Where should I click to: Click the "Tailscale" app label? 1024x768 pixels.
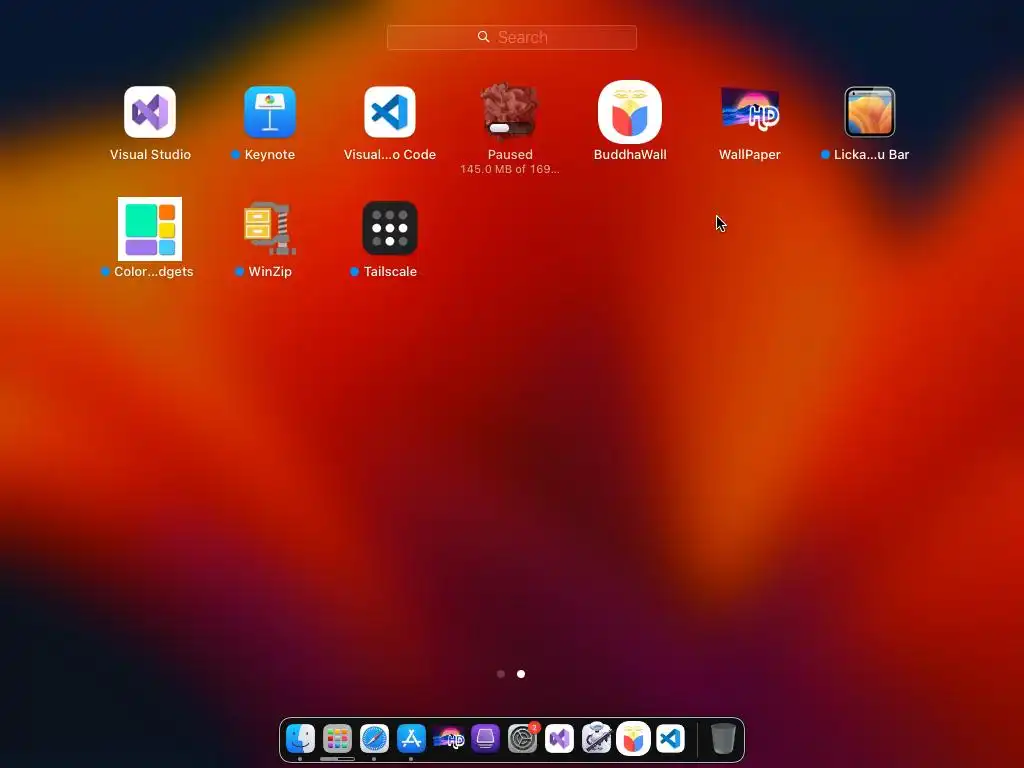390,272
